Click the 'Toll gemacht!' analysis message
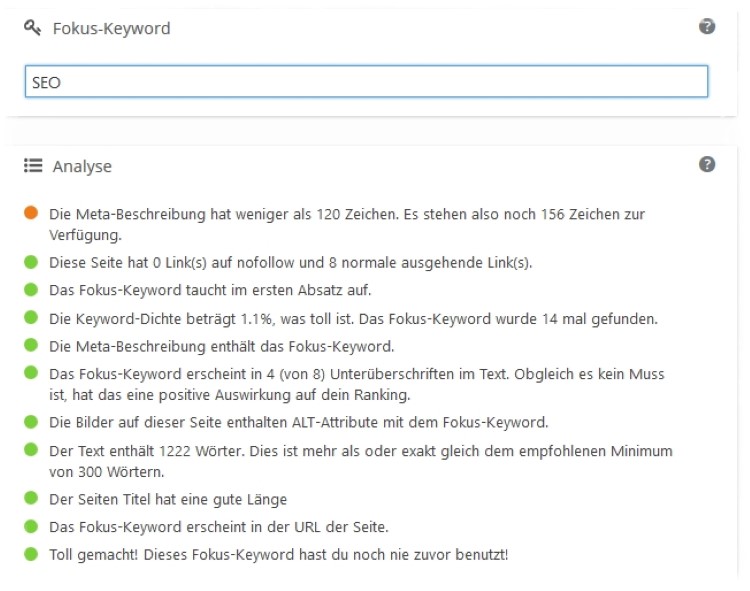 [x=278, y=553]
